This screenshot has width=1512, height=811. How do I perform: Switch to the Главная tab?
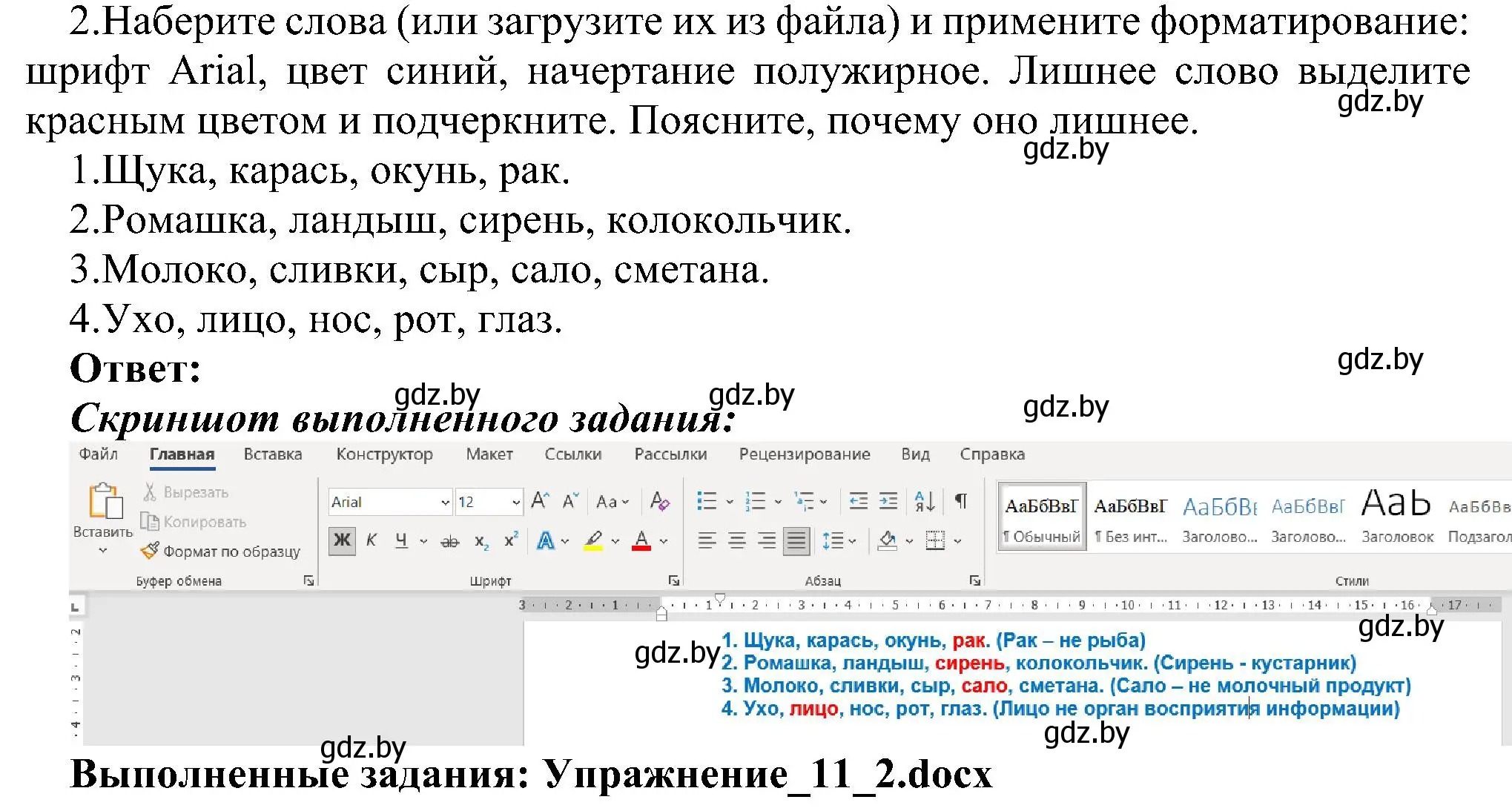click(182, 454)
